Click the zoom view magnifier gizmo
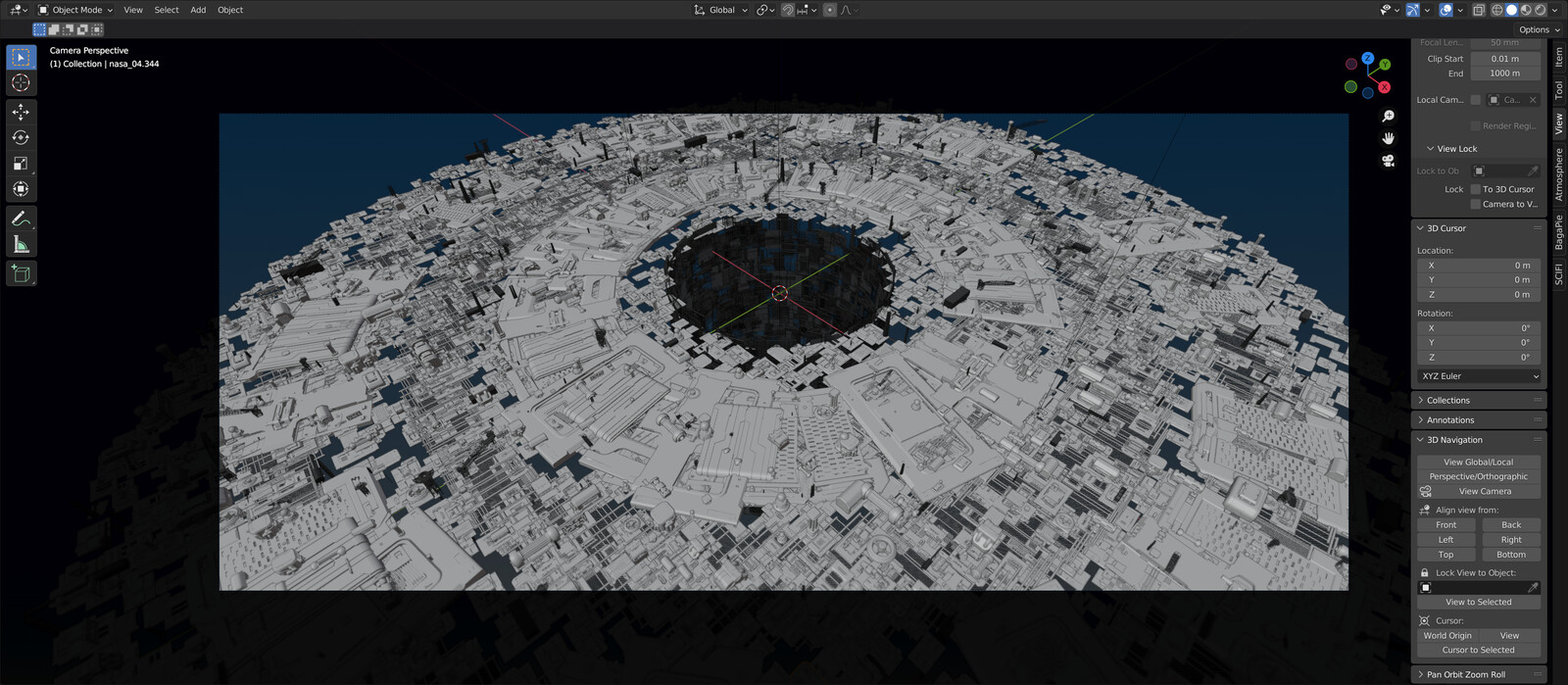The width and height of the screenshot is (1568, 685). point(1388,116)
